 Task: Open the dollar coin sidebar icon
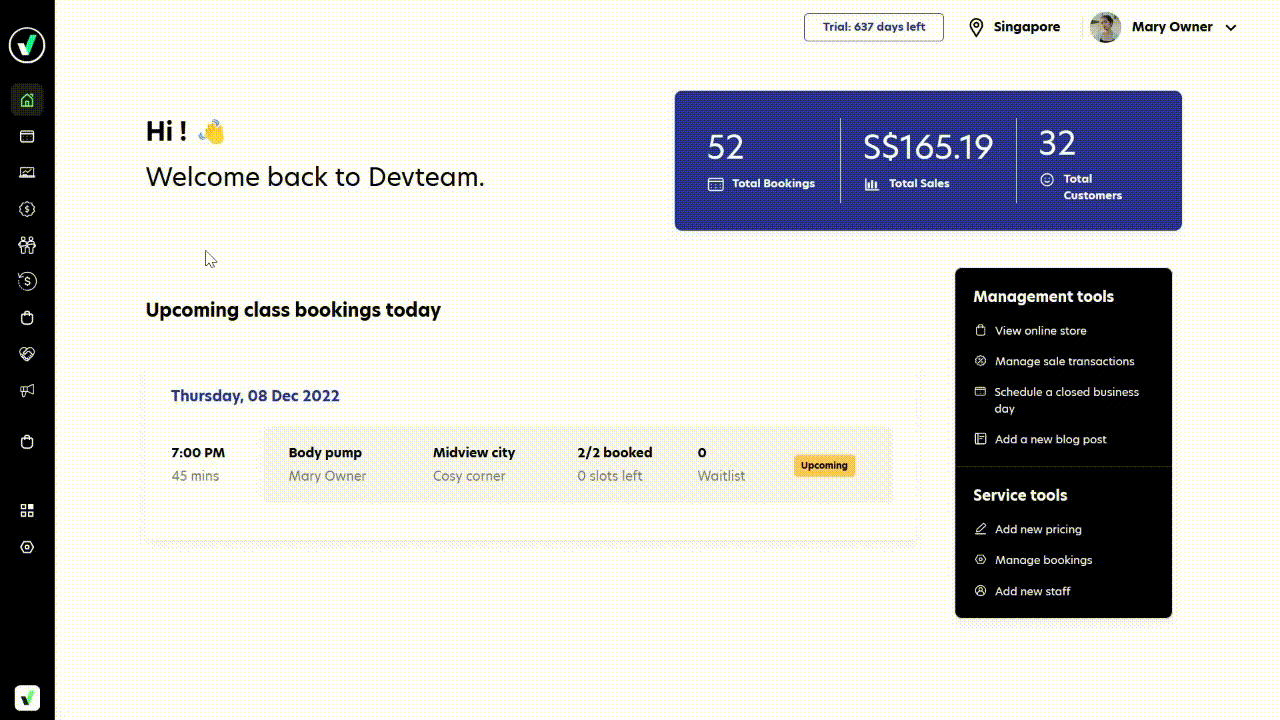[x=27, y=209]
